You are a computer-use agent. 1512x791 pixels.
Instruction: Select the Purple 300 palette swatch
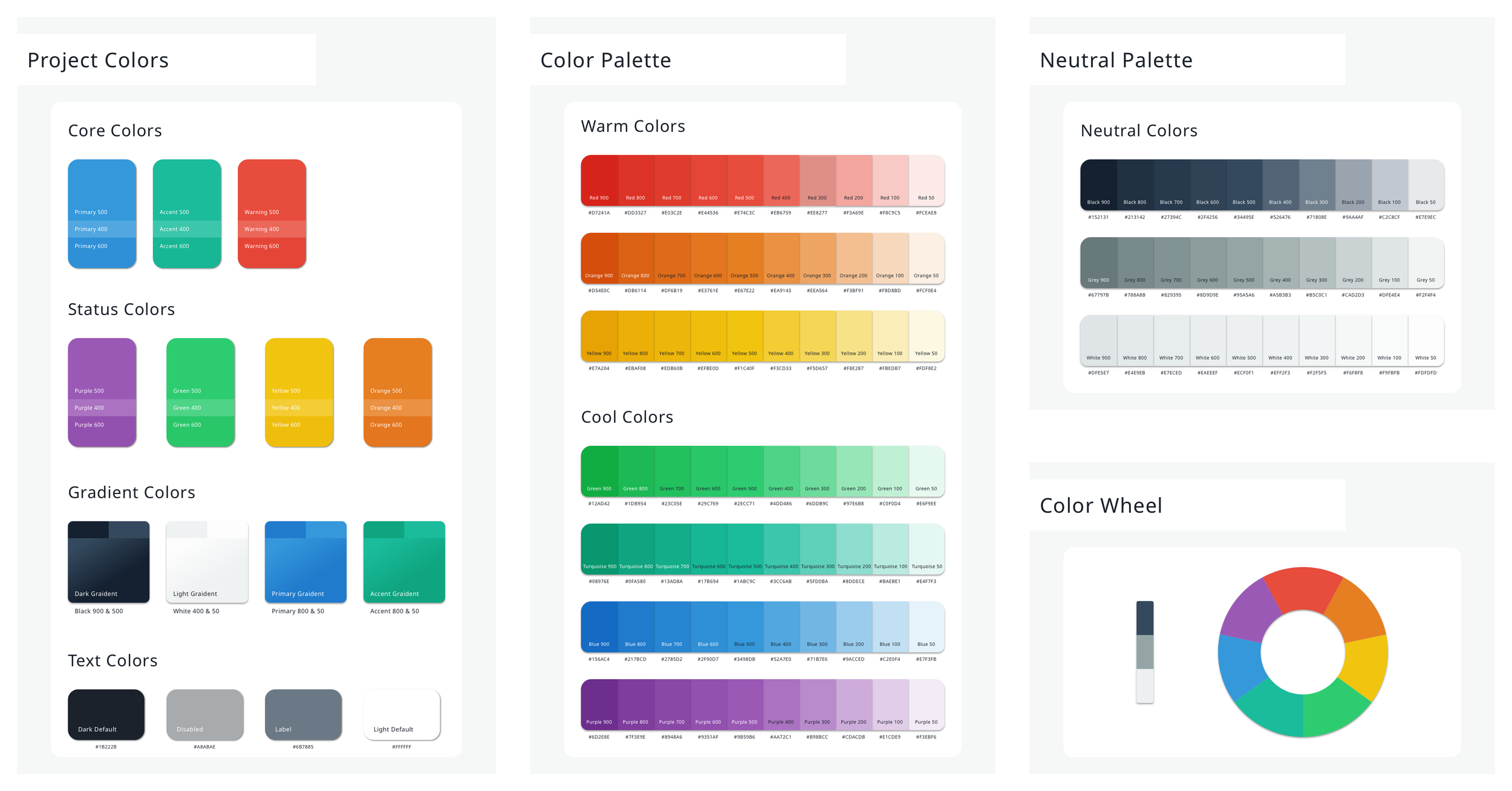pos(817,703)
